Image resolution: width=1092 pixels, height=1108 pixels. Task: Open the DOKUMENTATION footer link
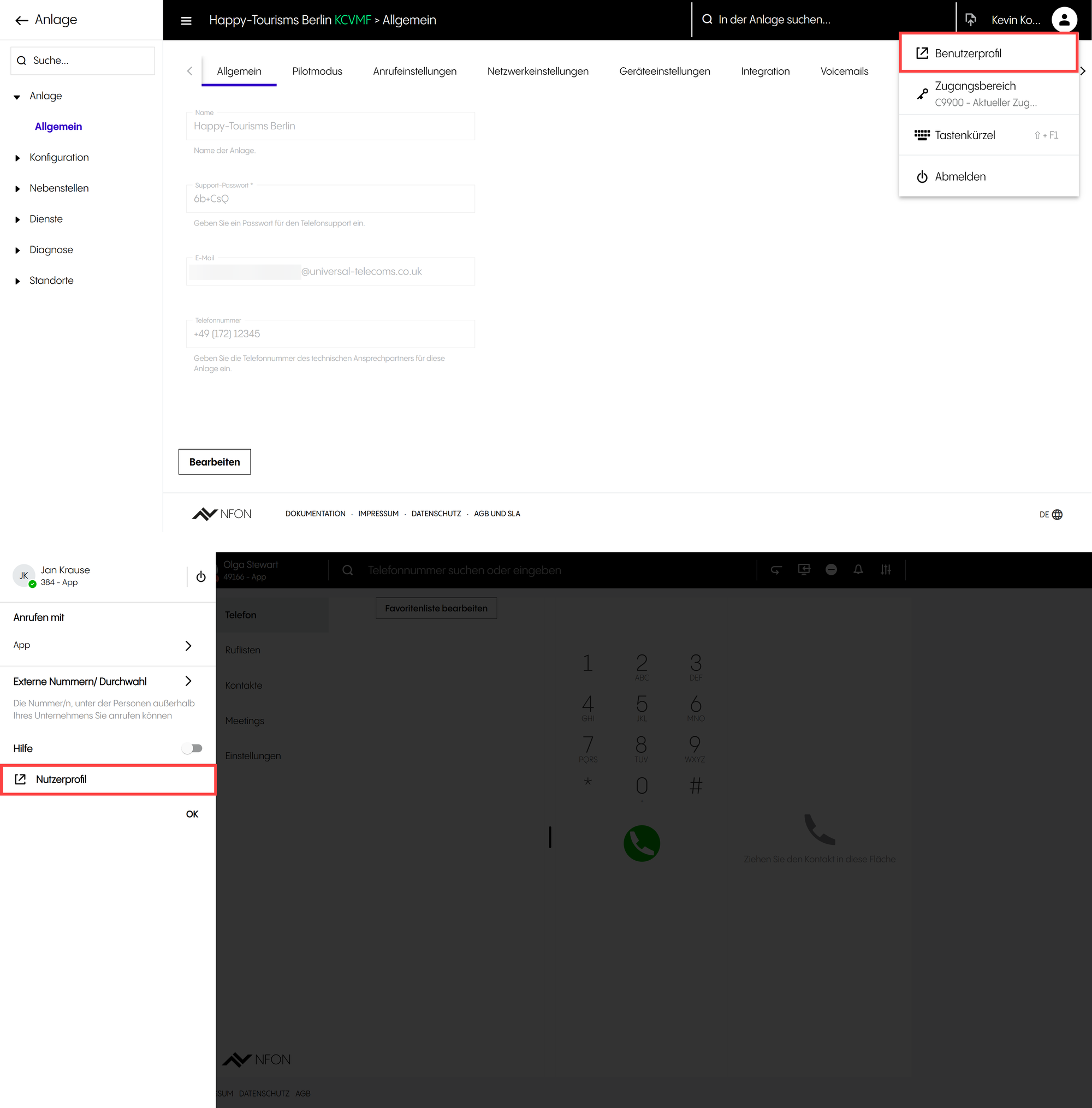tap(315, 514)
